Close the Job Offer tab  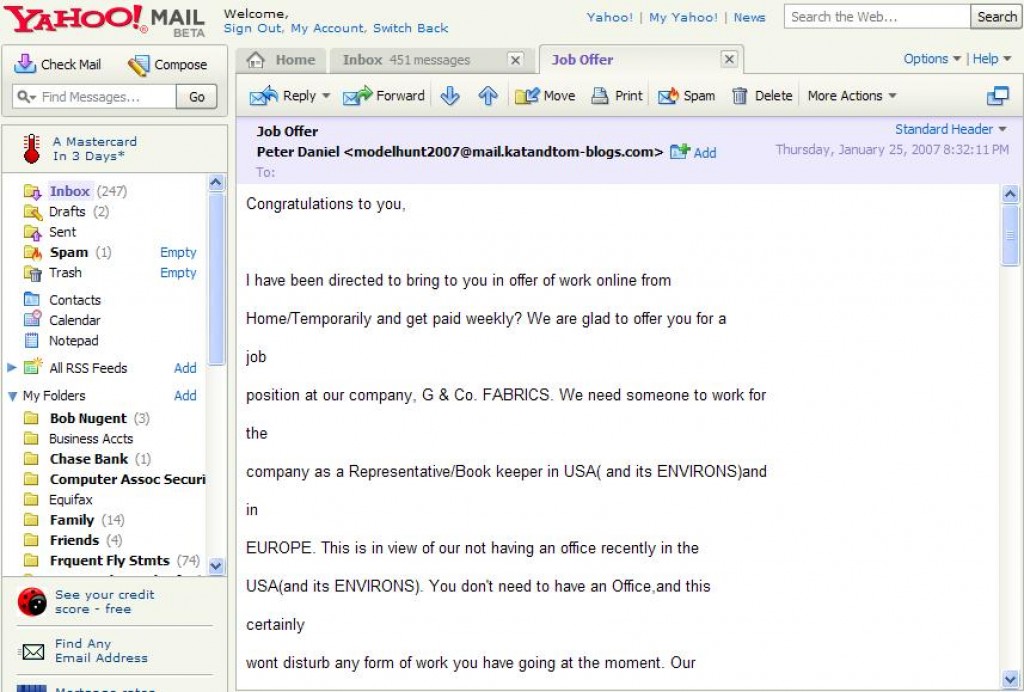pyautogui.click(x=729, y=59)
